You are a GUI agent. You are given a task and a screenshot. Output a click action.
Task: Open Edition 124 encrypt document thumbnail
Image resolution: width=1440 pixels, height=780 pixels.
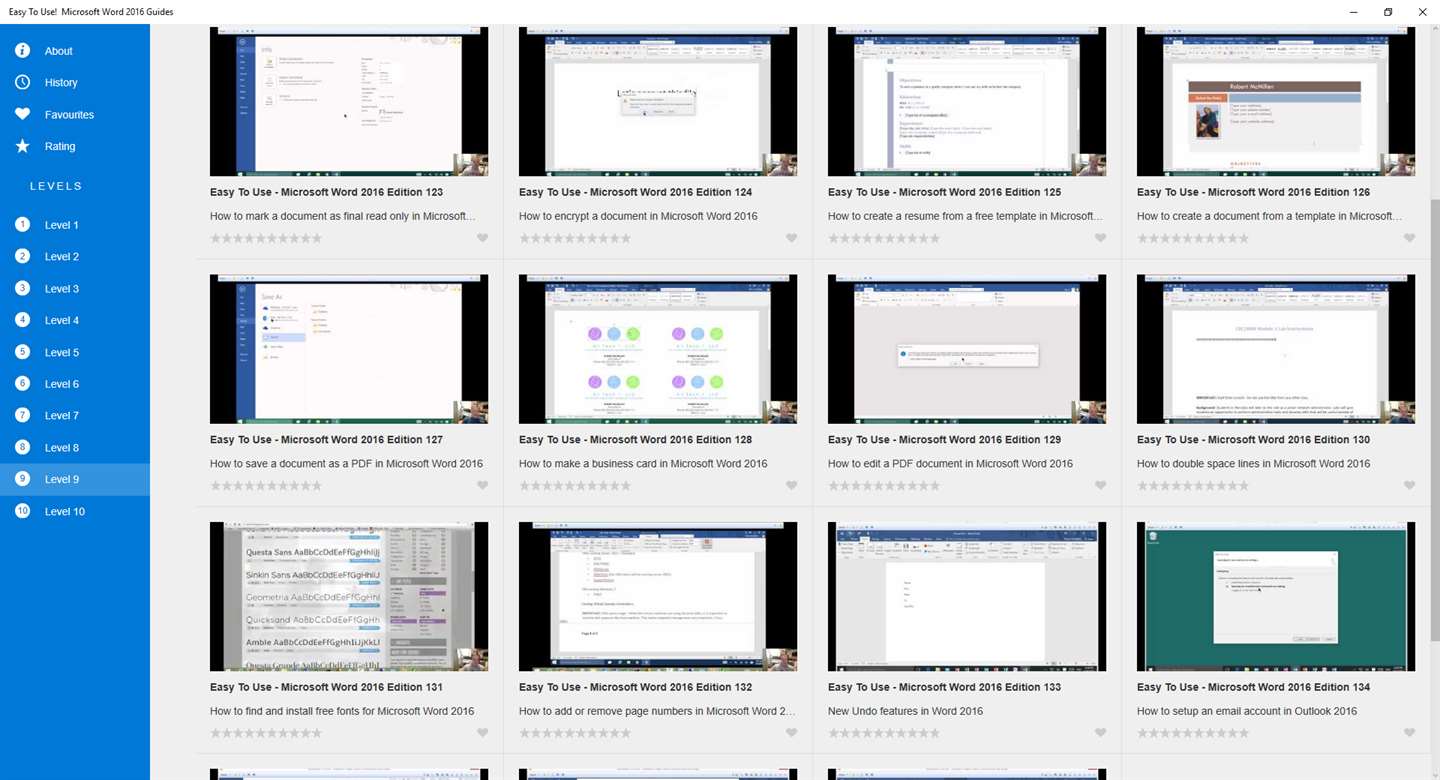click(x=658, y=101)
